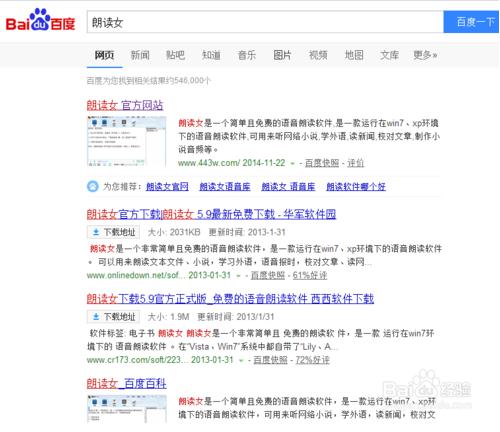Open the 文库 tab
500x432 pixels.
[x=389, y=55]
